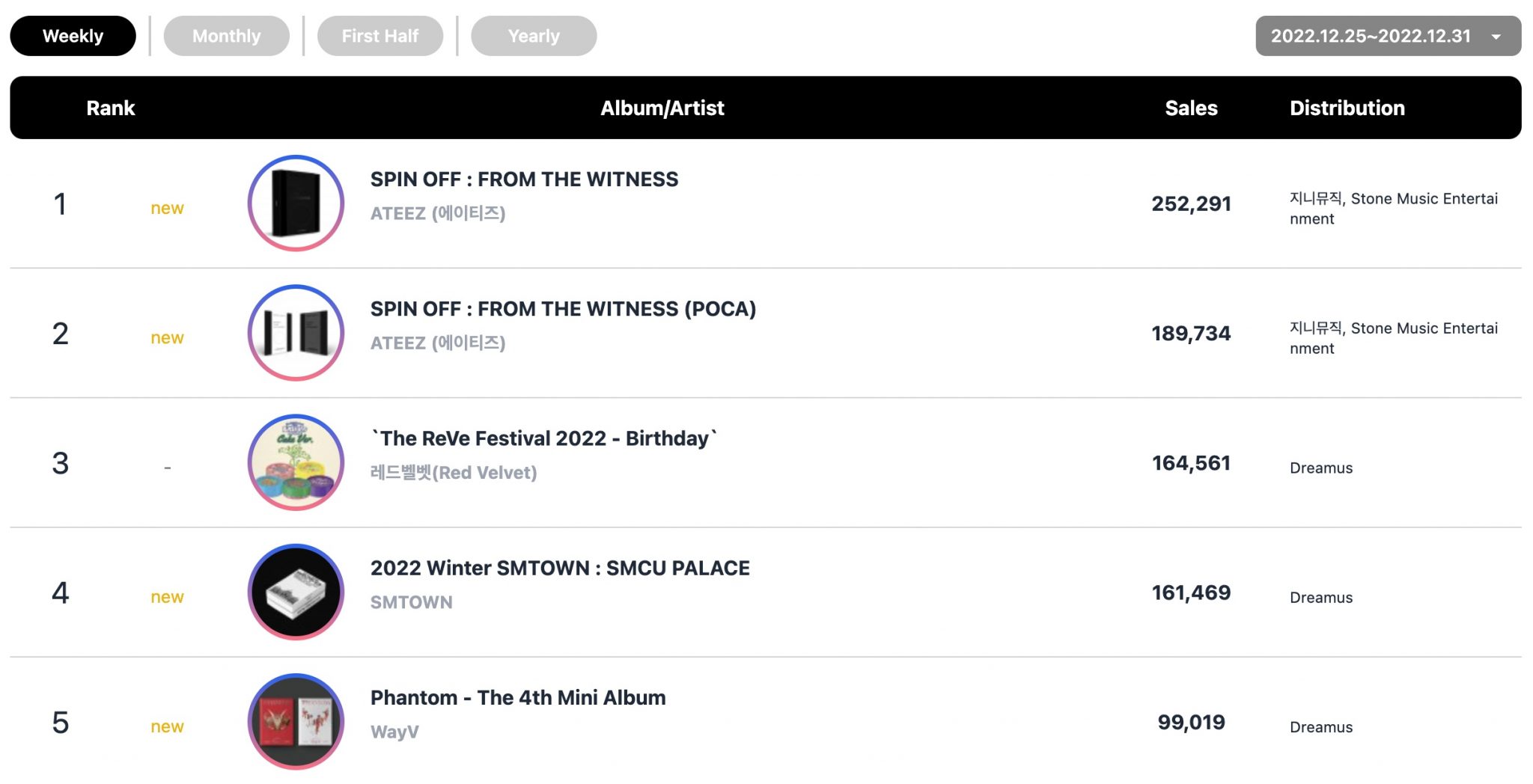Switch to the Monthly chart view
The width and height of the screenshot is (1533, 784).
pos(226,35)
